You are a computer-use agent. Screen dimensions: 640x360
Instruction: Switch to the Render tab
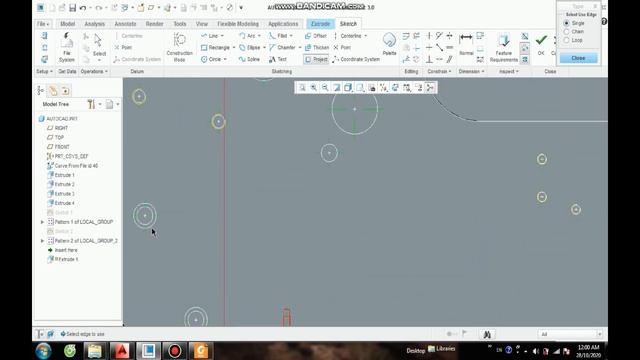pos(154,24)
